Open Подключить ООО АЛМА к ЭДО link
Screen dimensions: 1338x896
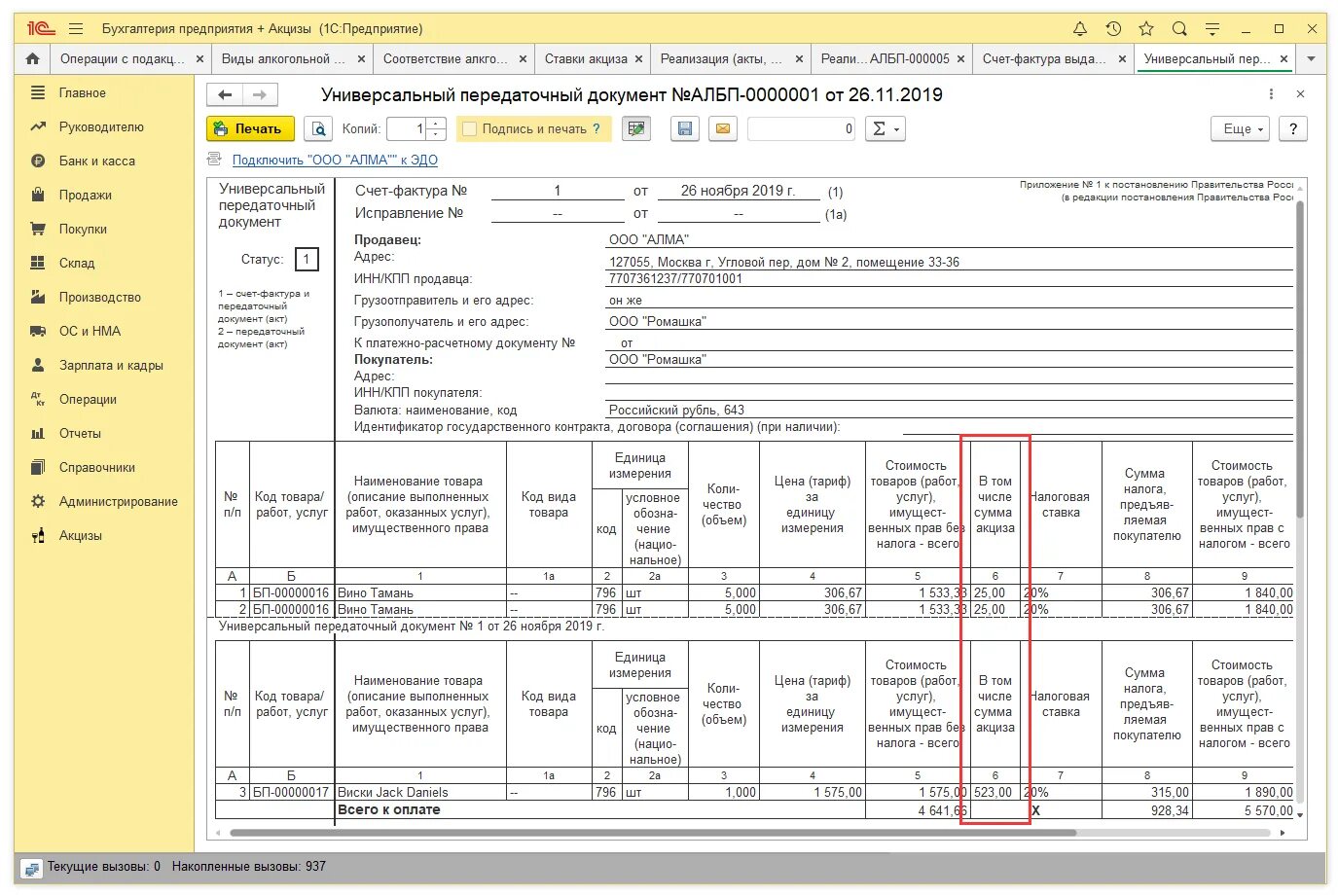(335, 160)
